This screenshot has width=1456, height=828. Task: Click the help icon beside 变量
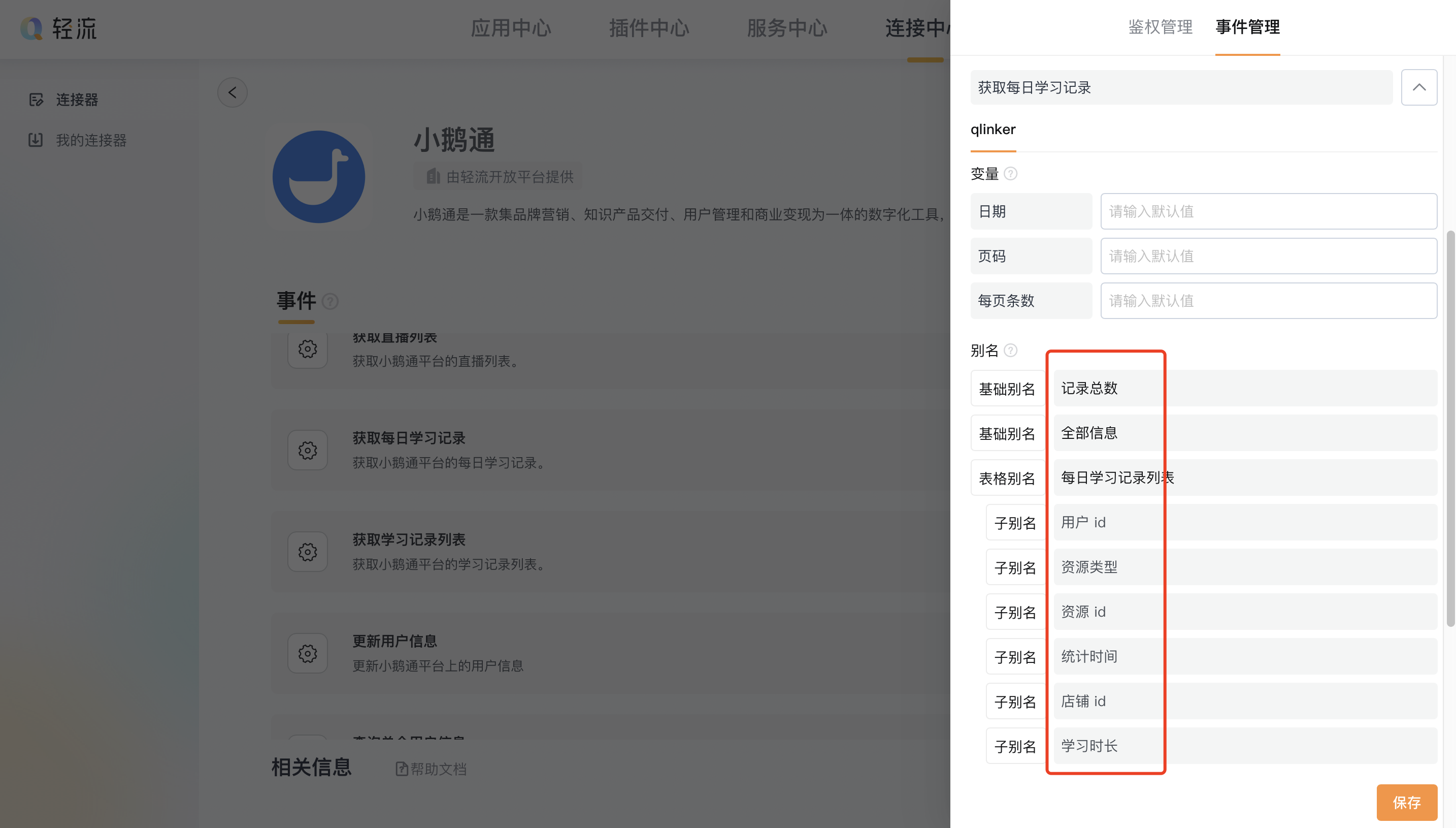click(1010, 173)
